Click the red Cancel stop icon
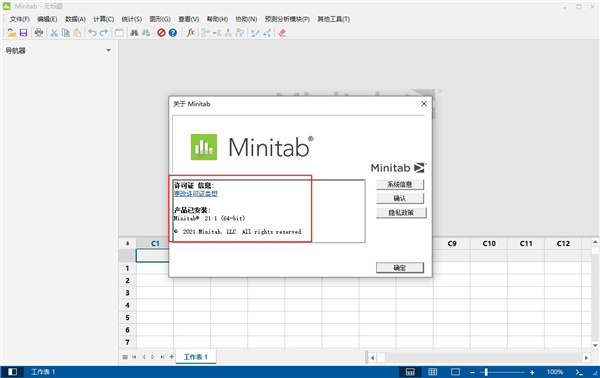This screenshot has height=378, width=600. [x=161, y=33]
